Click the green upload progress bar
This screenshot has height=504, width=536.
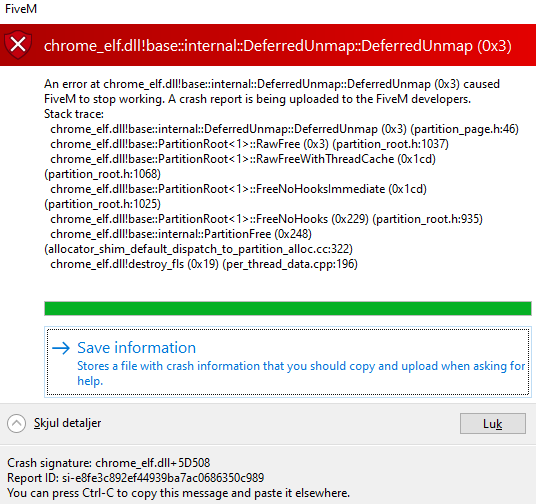(x=287, y=308)
